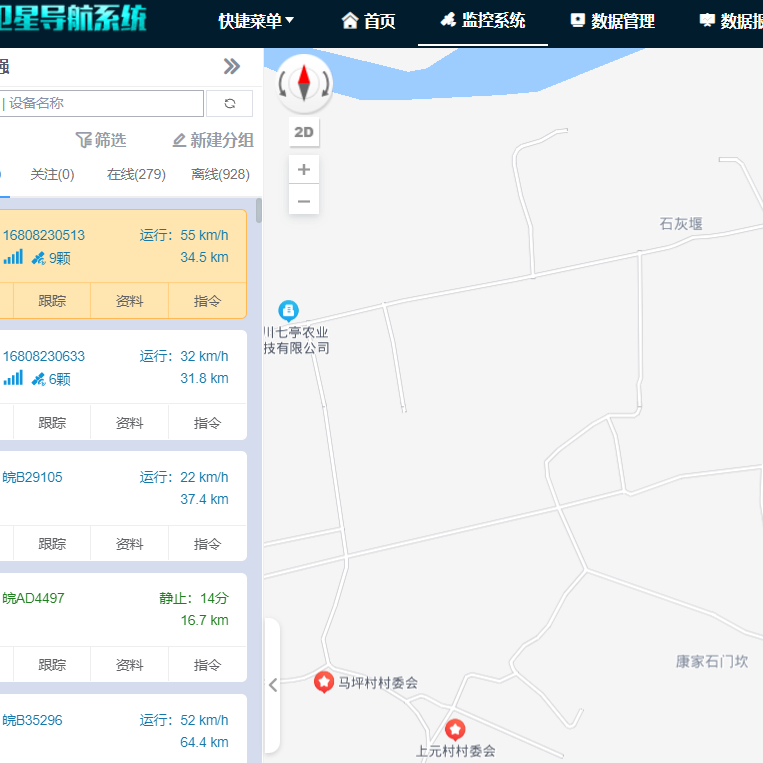Screen dimensions: 763x763
Task: Select device name 16808230633
Action: pyautogui.click(x=44, y=356)
